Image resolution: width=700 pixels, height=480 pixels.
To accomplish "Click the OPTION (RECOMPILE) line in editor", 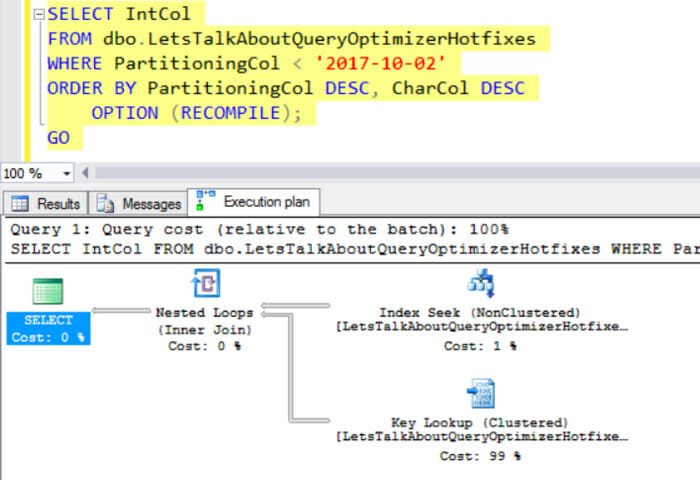I will 196,113.
